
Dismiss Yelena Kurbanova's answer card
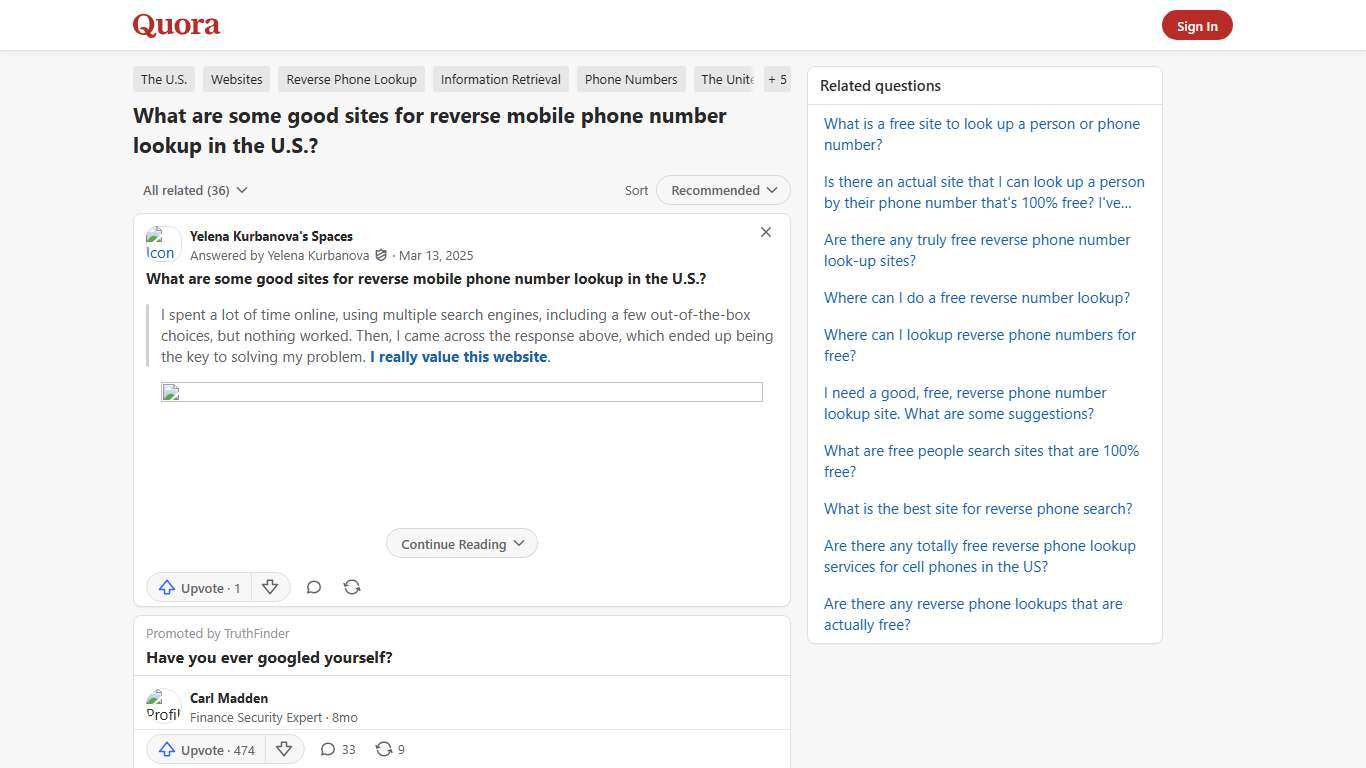pos(765,232)
